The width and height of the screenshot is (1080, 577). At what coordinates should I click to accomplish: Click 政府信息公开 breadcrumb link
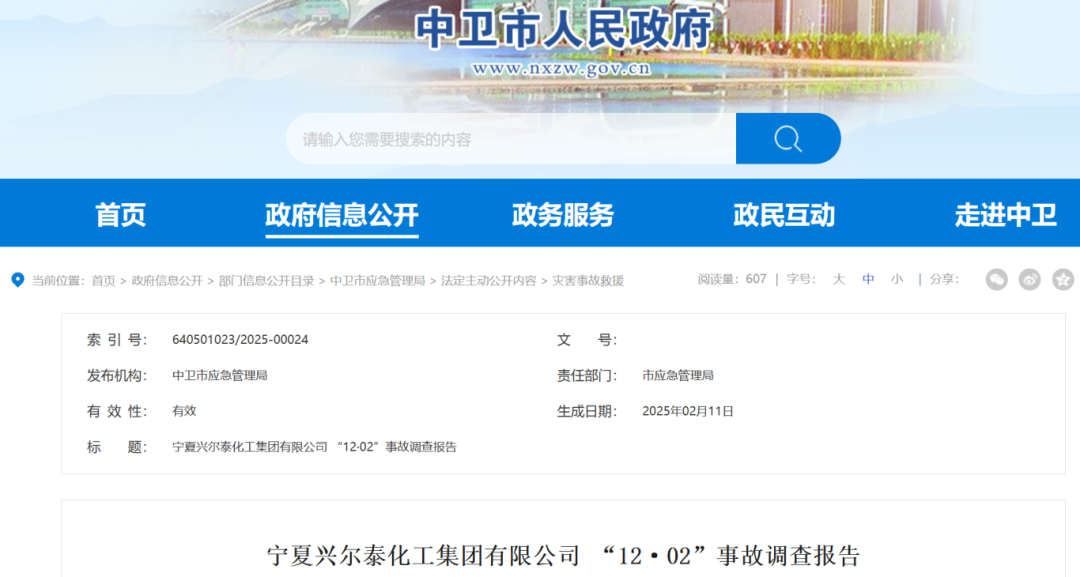[167, 280]
